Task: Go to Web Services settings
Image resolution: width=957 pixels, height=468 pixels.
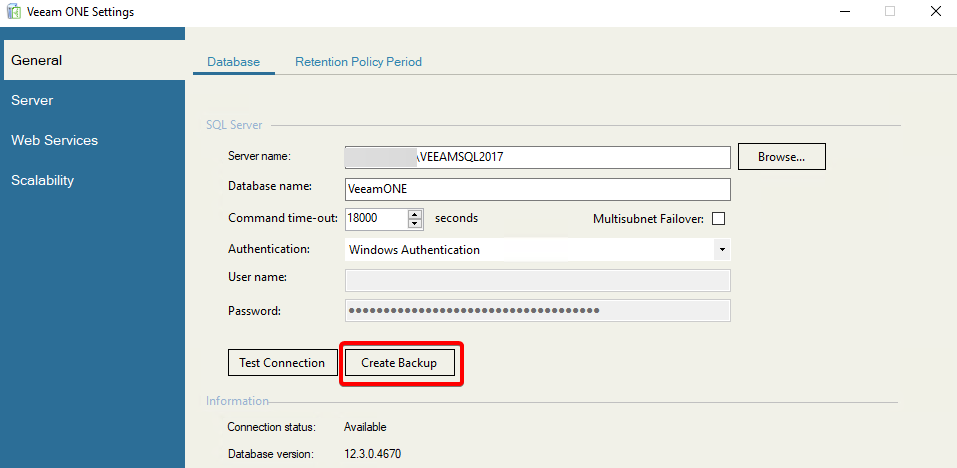Action: click(x=55, y=140)
